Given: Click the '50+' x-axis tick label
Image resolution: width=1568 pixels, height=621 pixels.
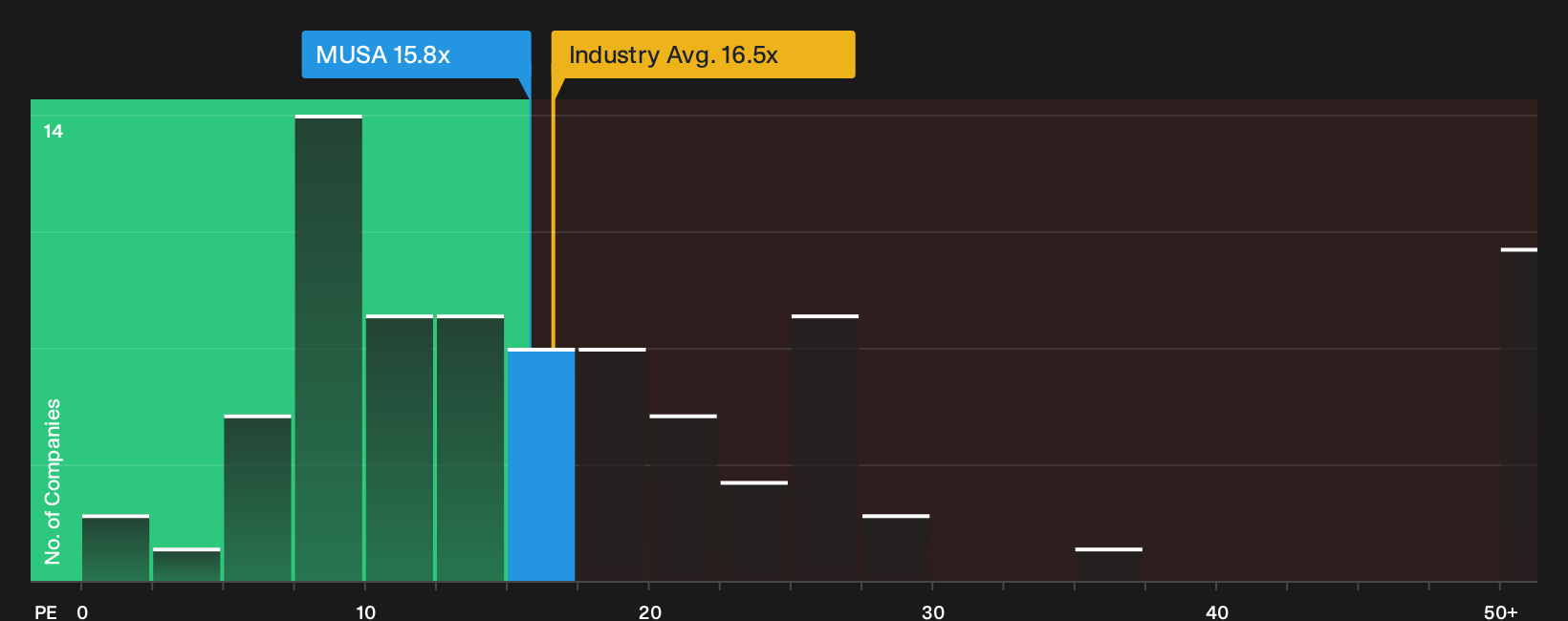Looking at the screenshot, I should coord(1501,612).
